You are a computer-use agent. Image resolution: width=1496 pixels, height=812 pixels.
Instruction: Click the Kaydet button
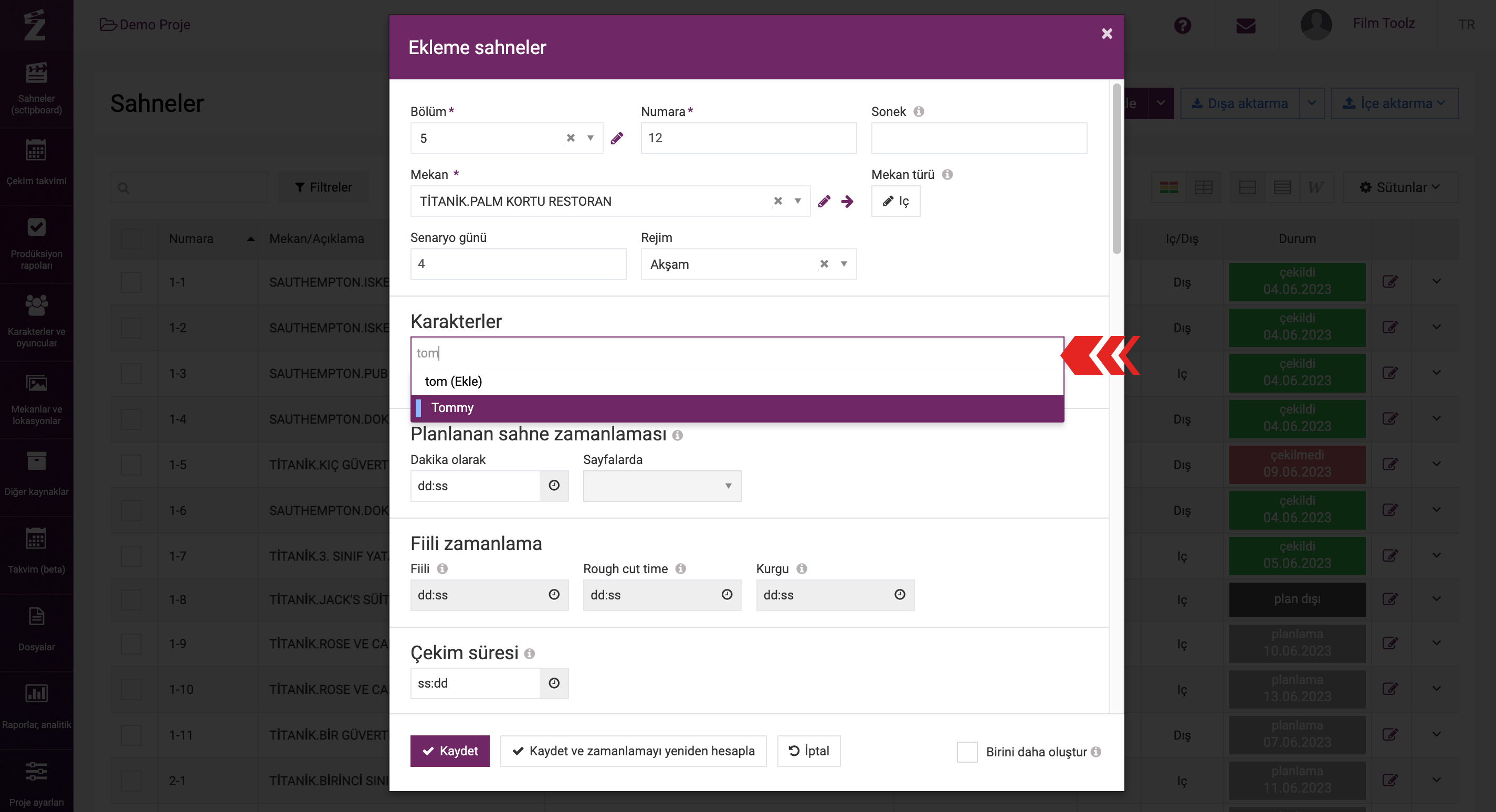pyautogui.click(x=449, y=751)
